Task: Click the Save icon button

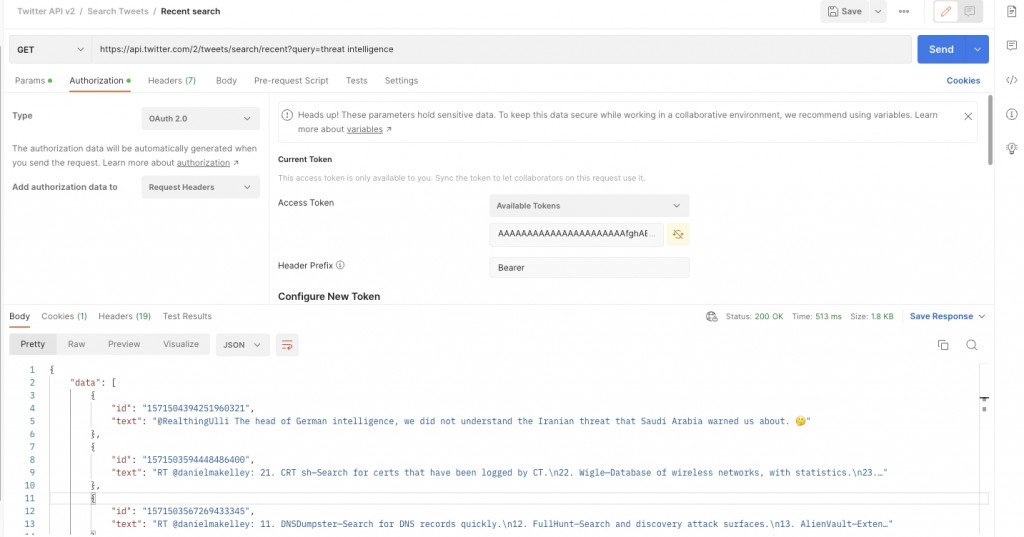Action: 844,11
